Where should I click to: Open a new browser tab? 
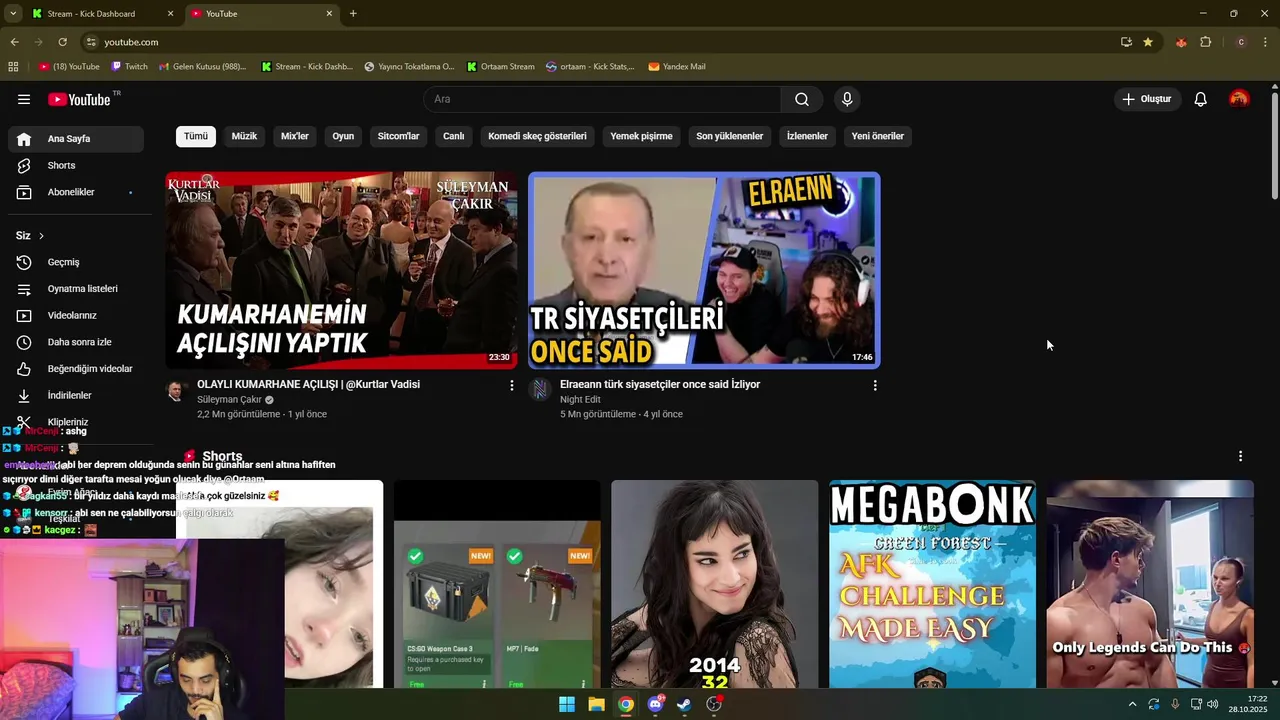[353, 14]
